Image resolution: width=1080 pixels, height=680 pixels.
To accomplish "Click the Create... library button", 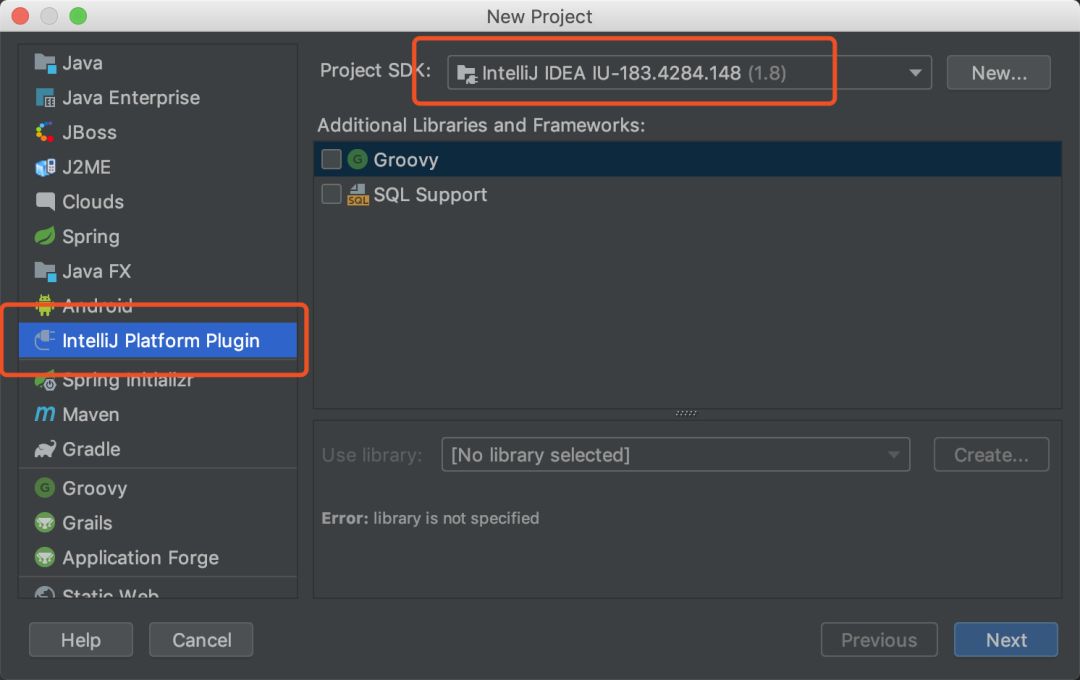I will 991,455.
